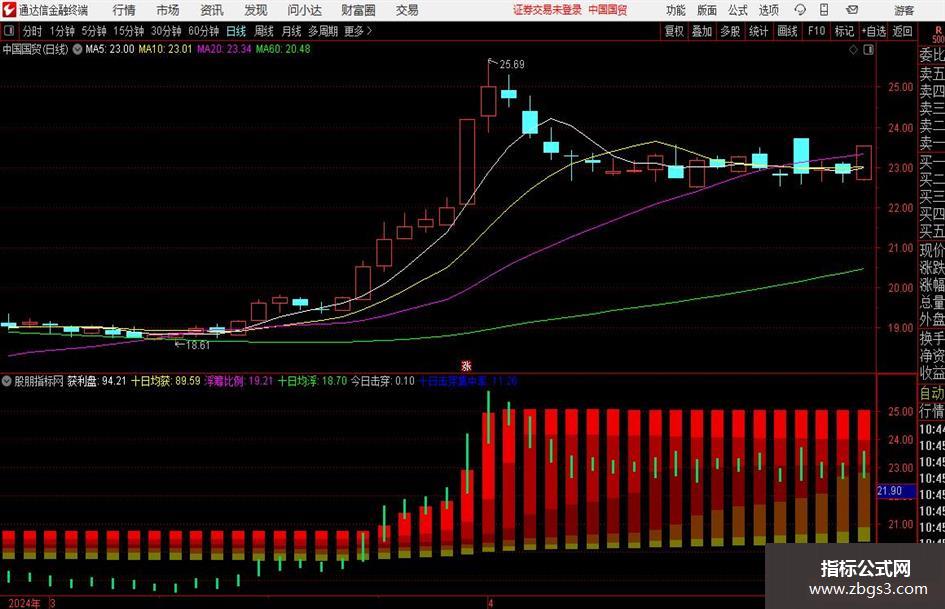This screenshot has height=609, width=945.
Task: Click the 复权 button
Action: click(x=674, y=31)
